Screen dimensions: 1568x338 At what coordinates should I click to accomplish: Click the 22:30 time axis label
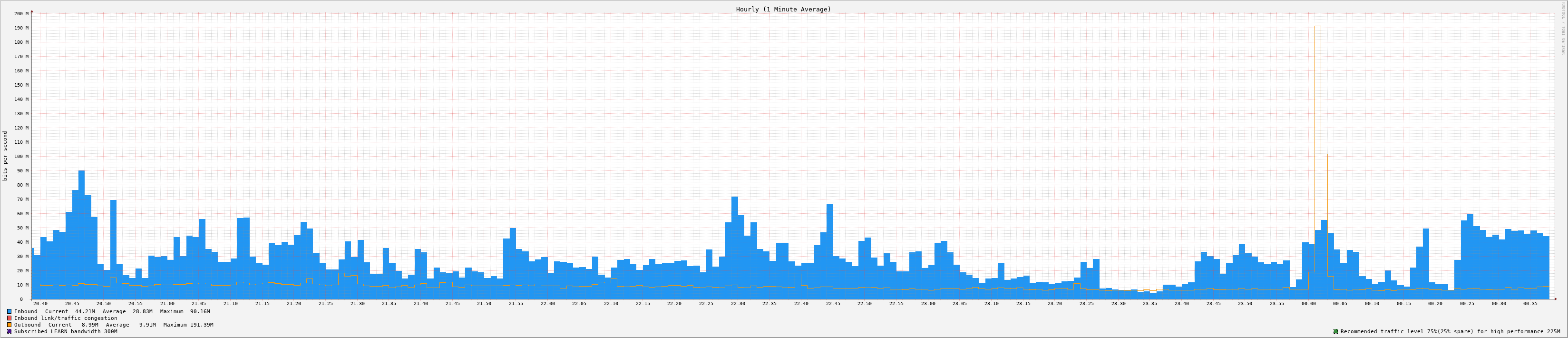click(x=737, y=303)
